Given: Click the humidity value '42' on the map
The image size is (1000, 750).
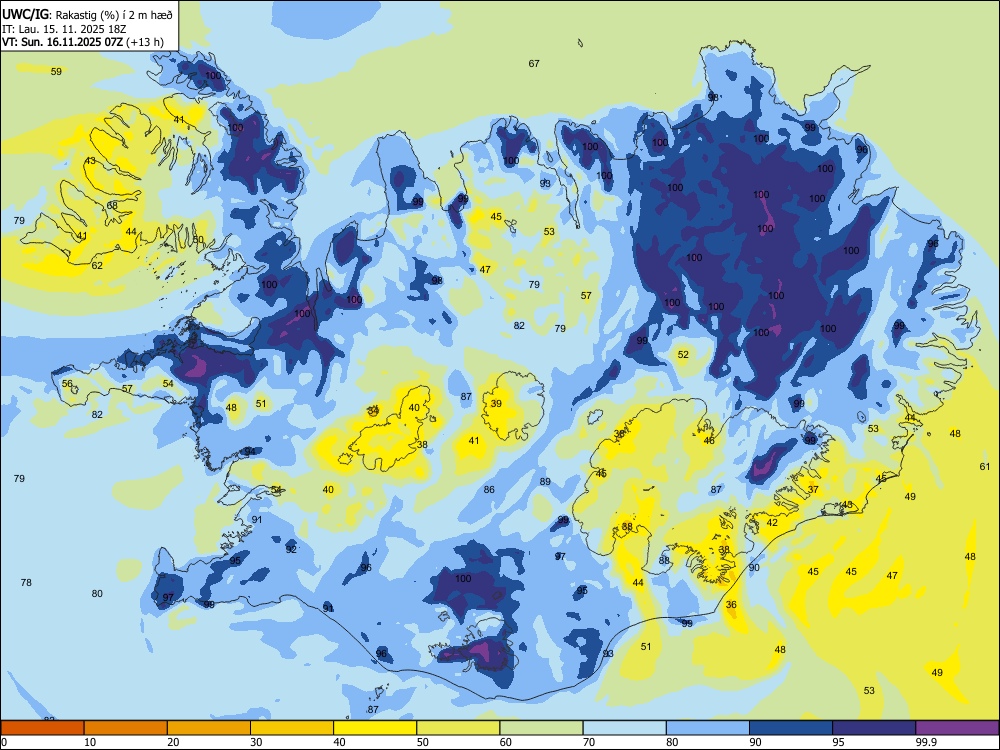Looking at the screenshot, I should [x=772, y=522].
